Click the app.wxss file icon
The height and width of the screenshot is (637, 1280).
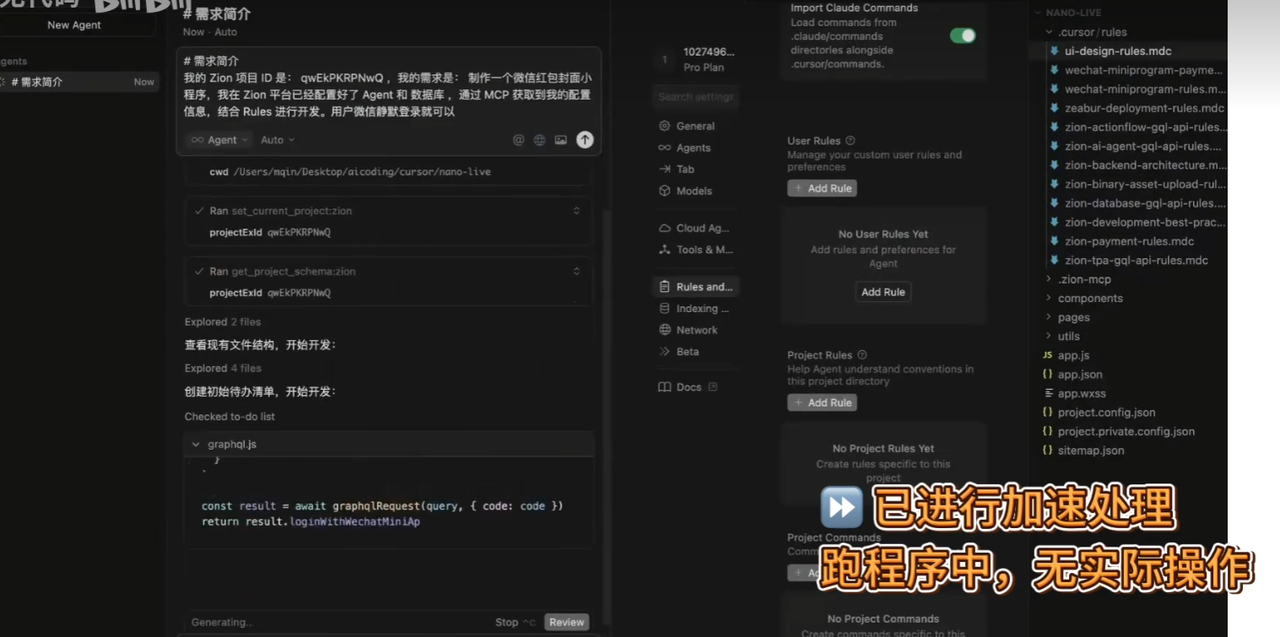pos(1047,393)
